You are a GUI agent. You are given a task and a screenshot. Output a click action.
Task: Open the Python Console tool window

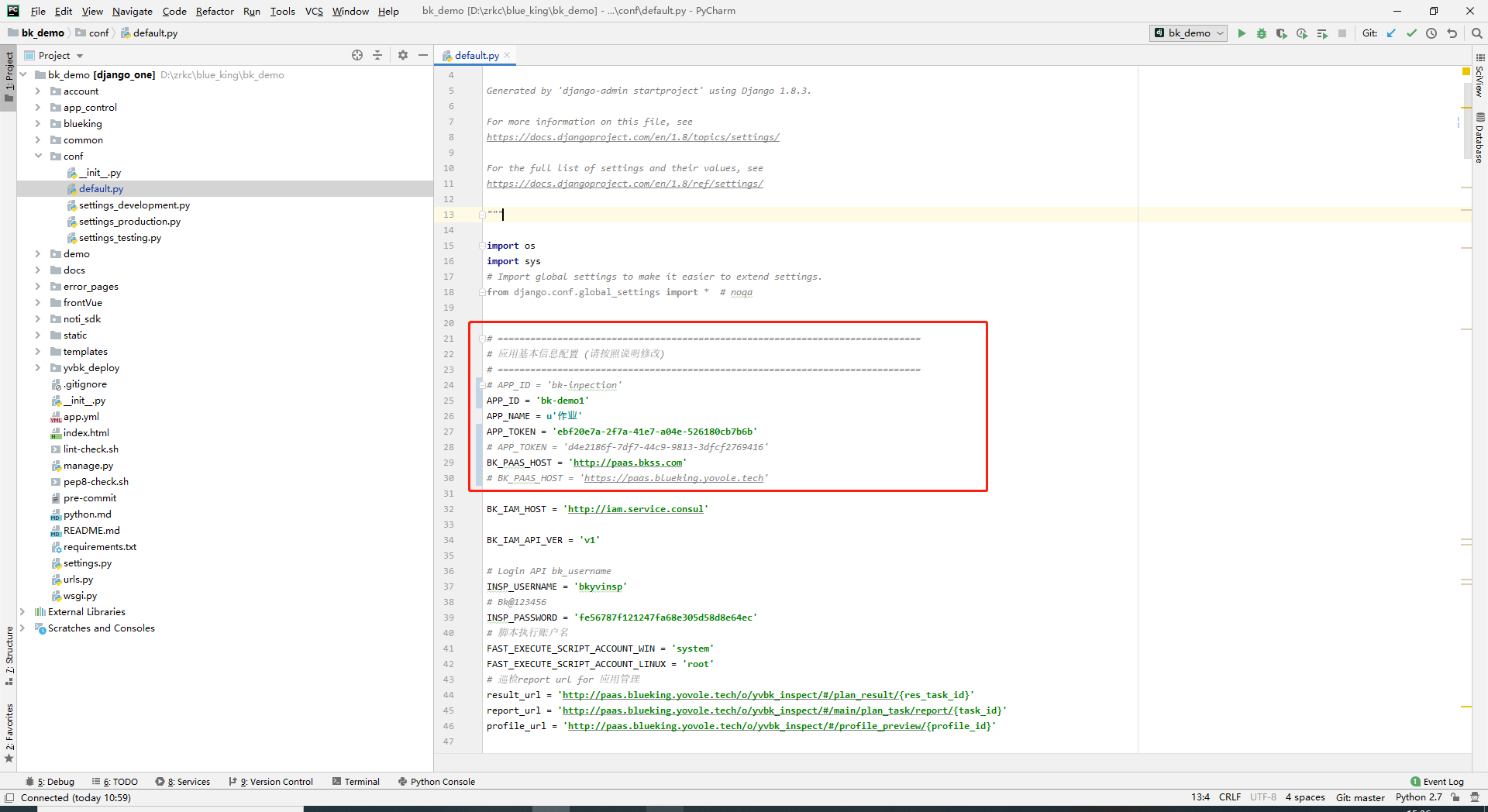[x=436, y=782]
